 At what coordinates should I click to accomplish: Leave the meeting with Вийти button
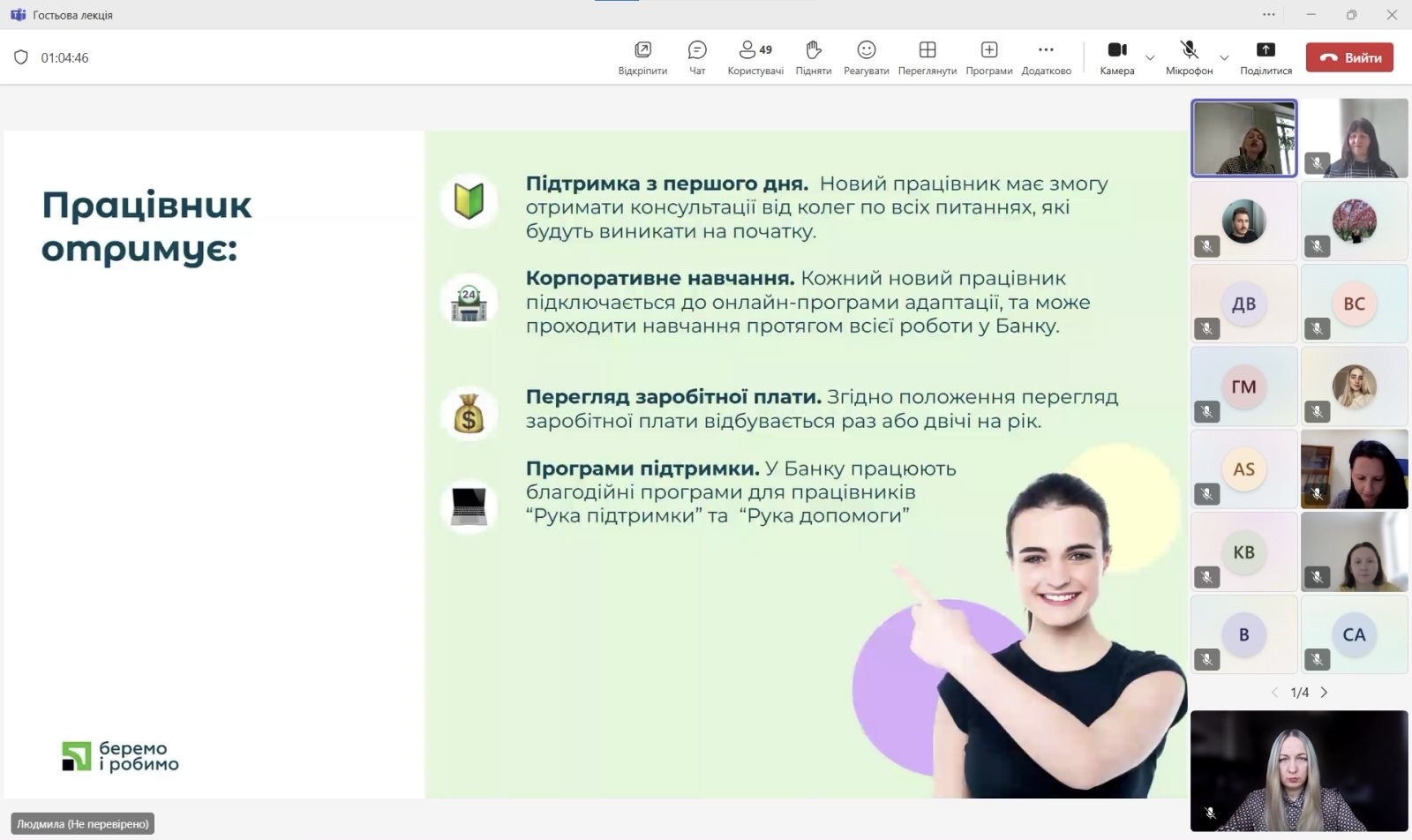pos(1349,57)
